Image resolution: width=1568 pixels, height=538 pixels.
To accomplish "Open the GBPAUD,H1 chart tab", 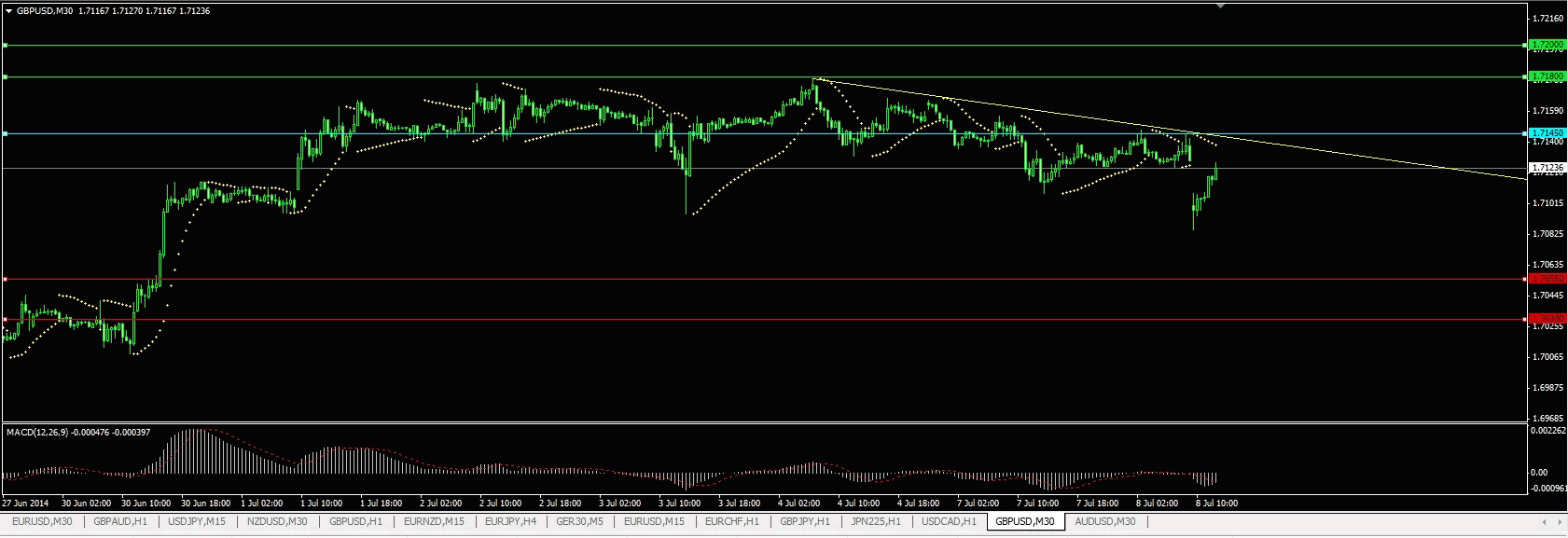I will coord(120,521).
